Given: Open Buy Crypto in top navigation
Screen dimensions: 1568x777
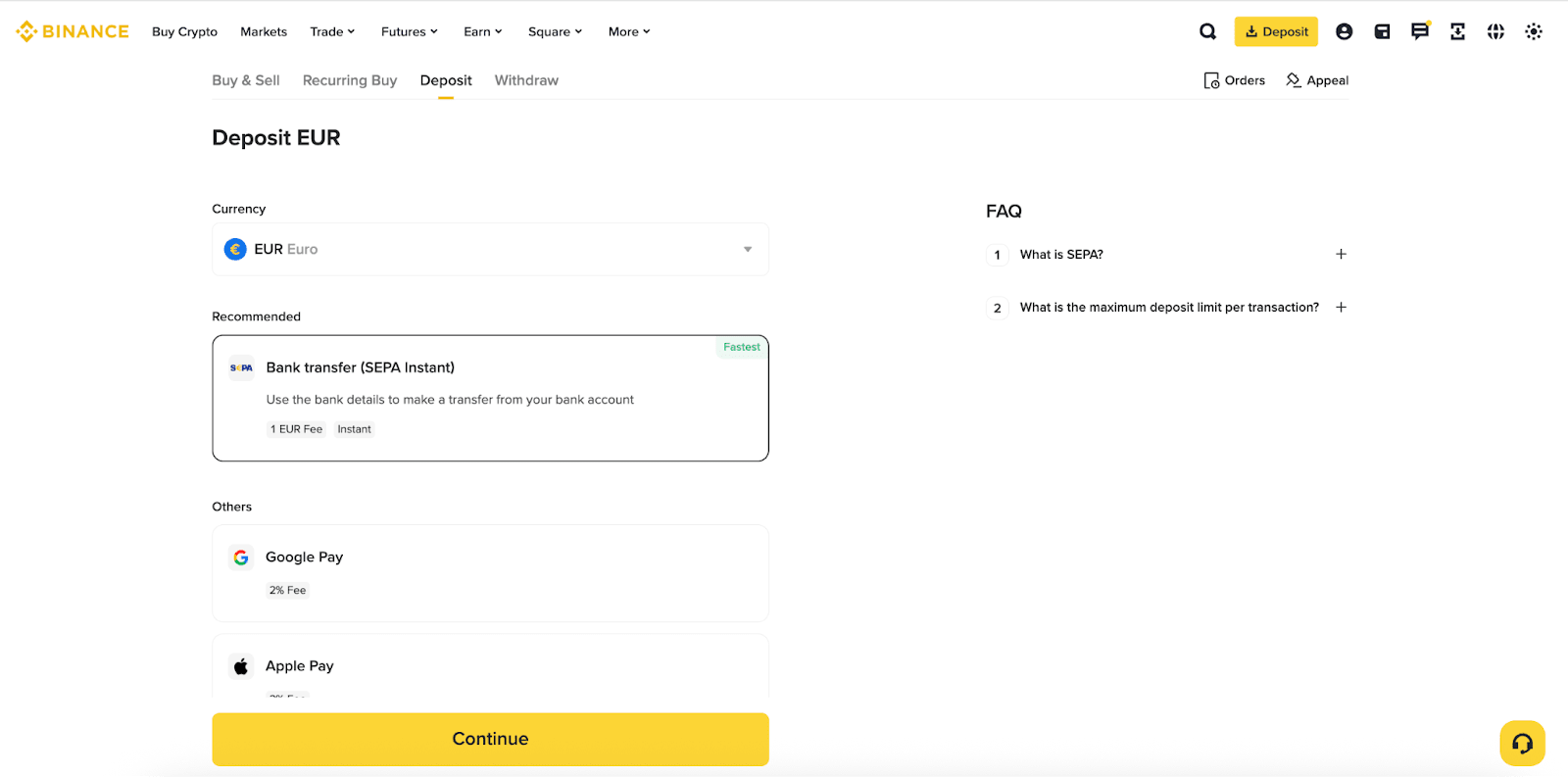Looking at the screenshot, I should coord(184,31).
